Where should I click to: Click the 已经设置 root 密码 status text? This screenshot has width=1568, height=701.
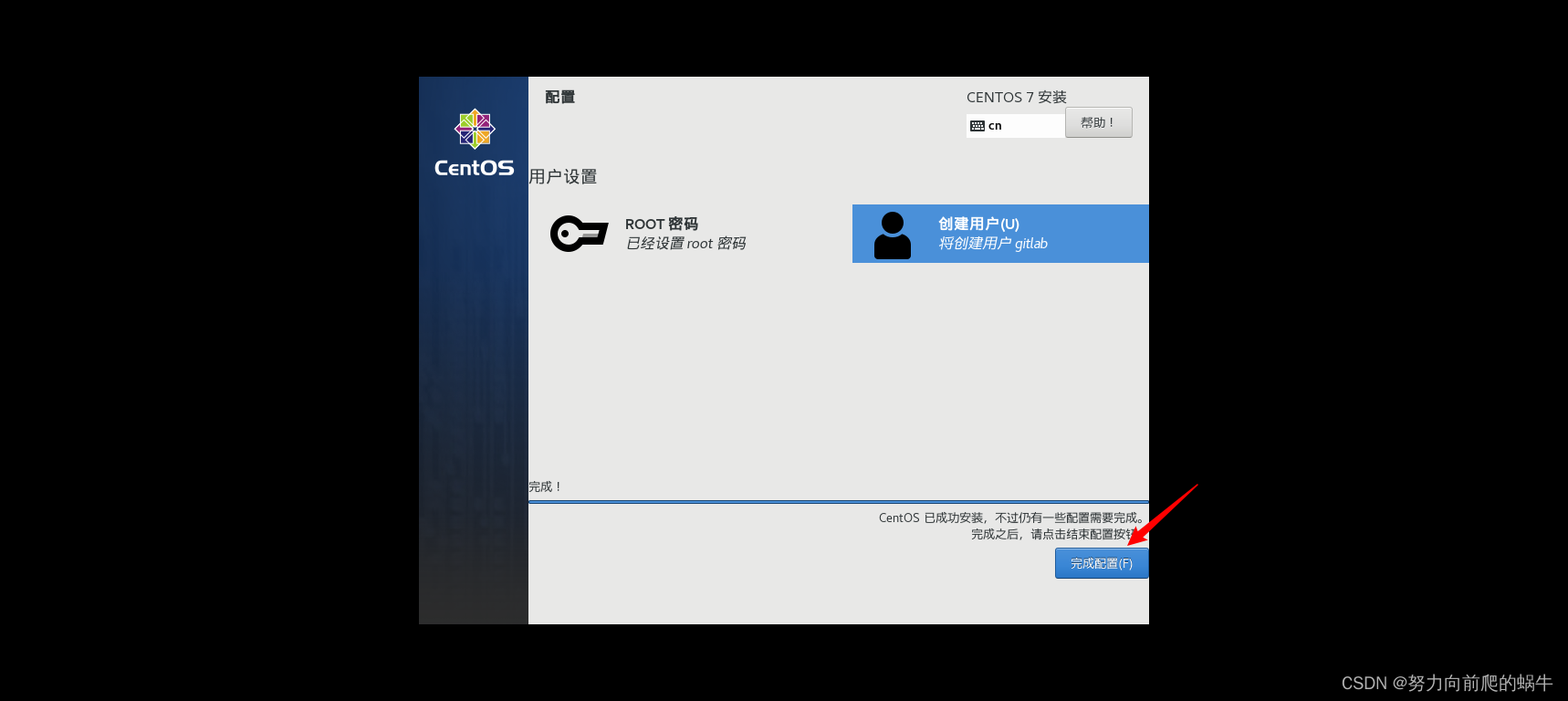(x=685, y=244)
